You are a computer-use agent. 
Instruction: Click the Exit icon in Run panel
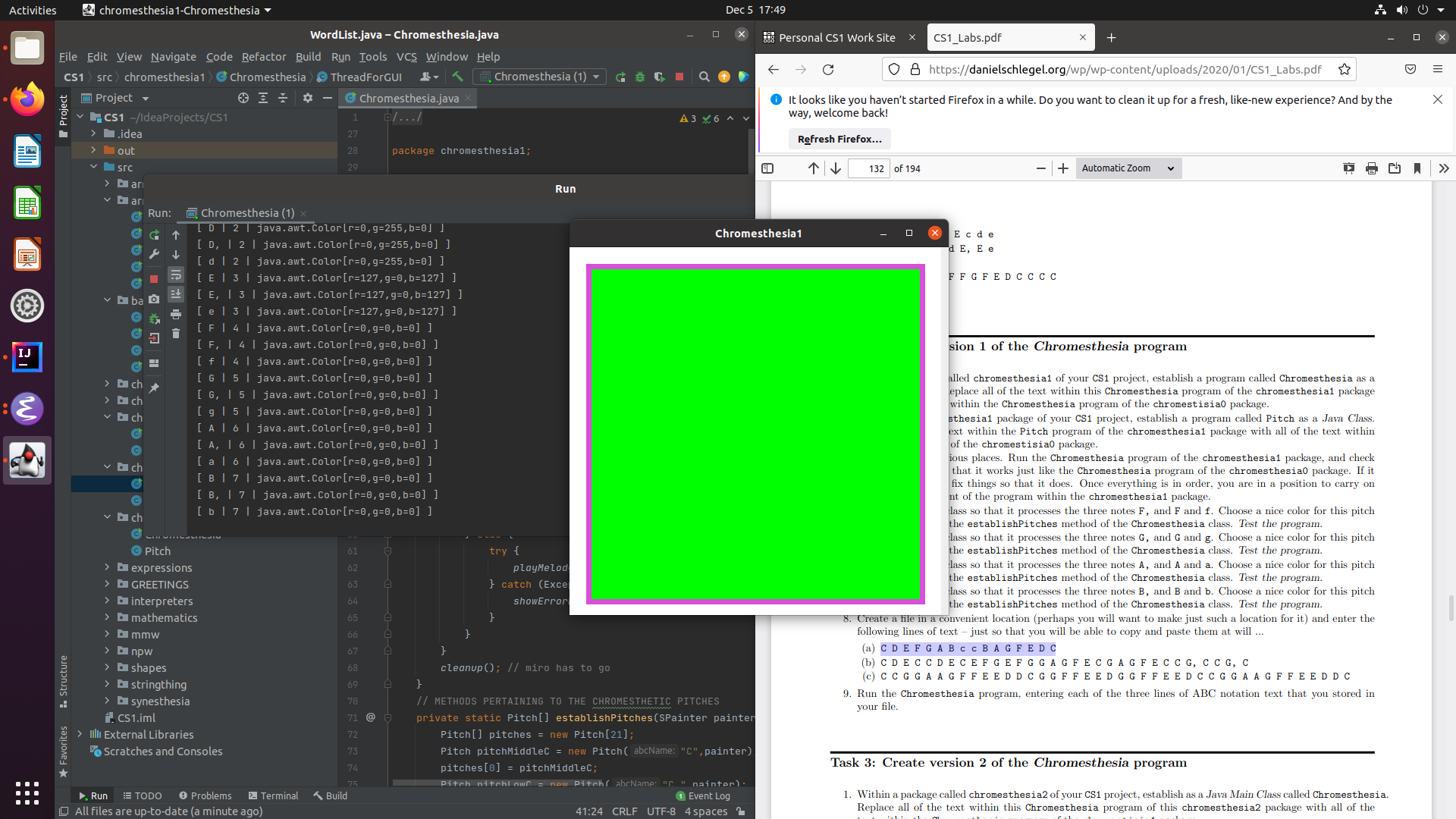coord(155,338)
